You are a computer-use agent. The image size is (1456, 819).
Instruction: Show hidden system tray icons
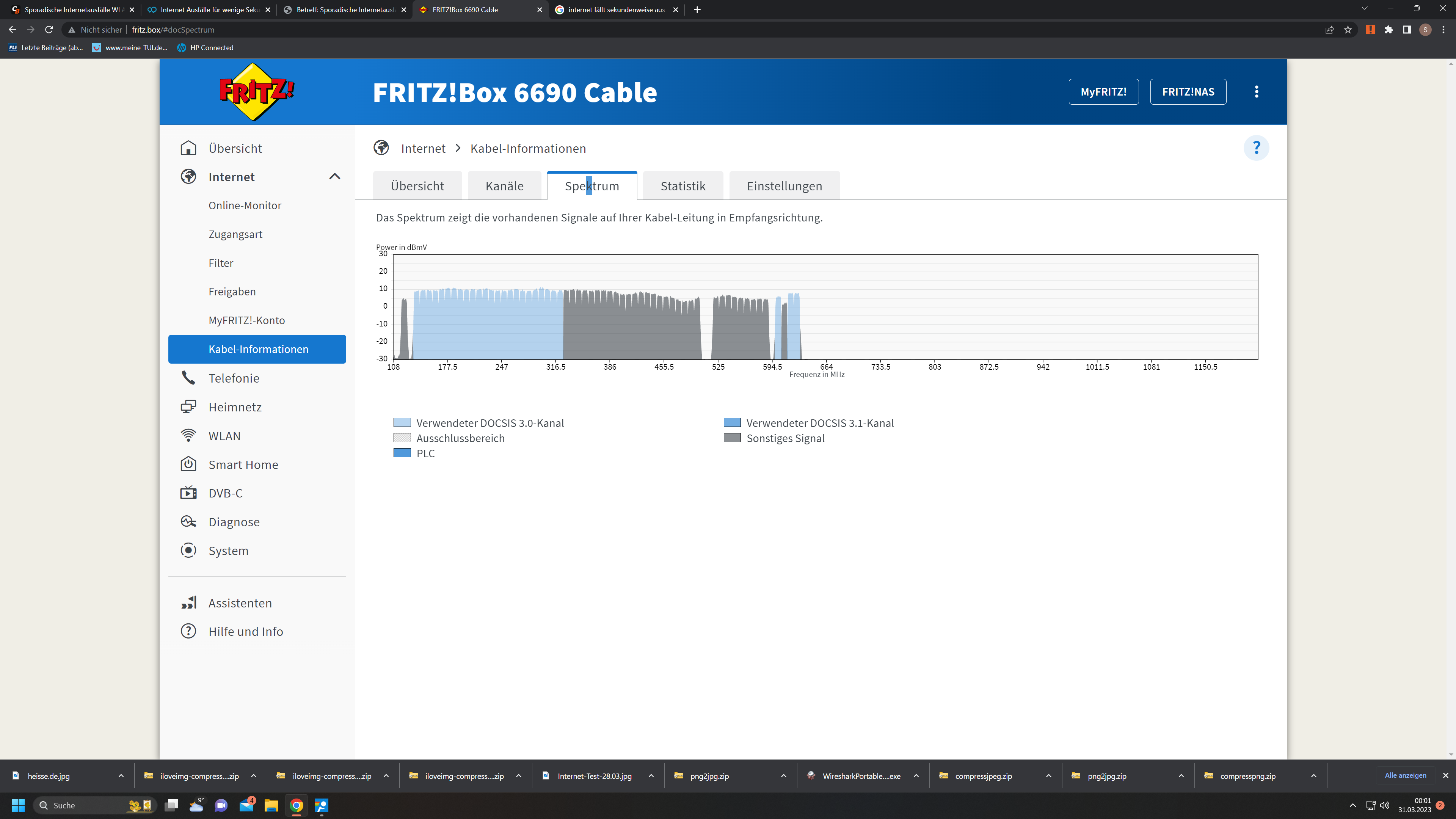tap(1352, 805)
